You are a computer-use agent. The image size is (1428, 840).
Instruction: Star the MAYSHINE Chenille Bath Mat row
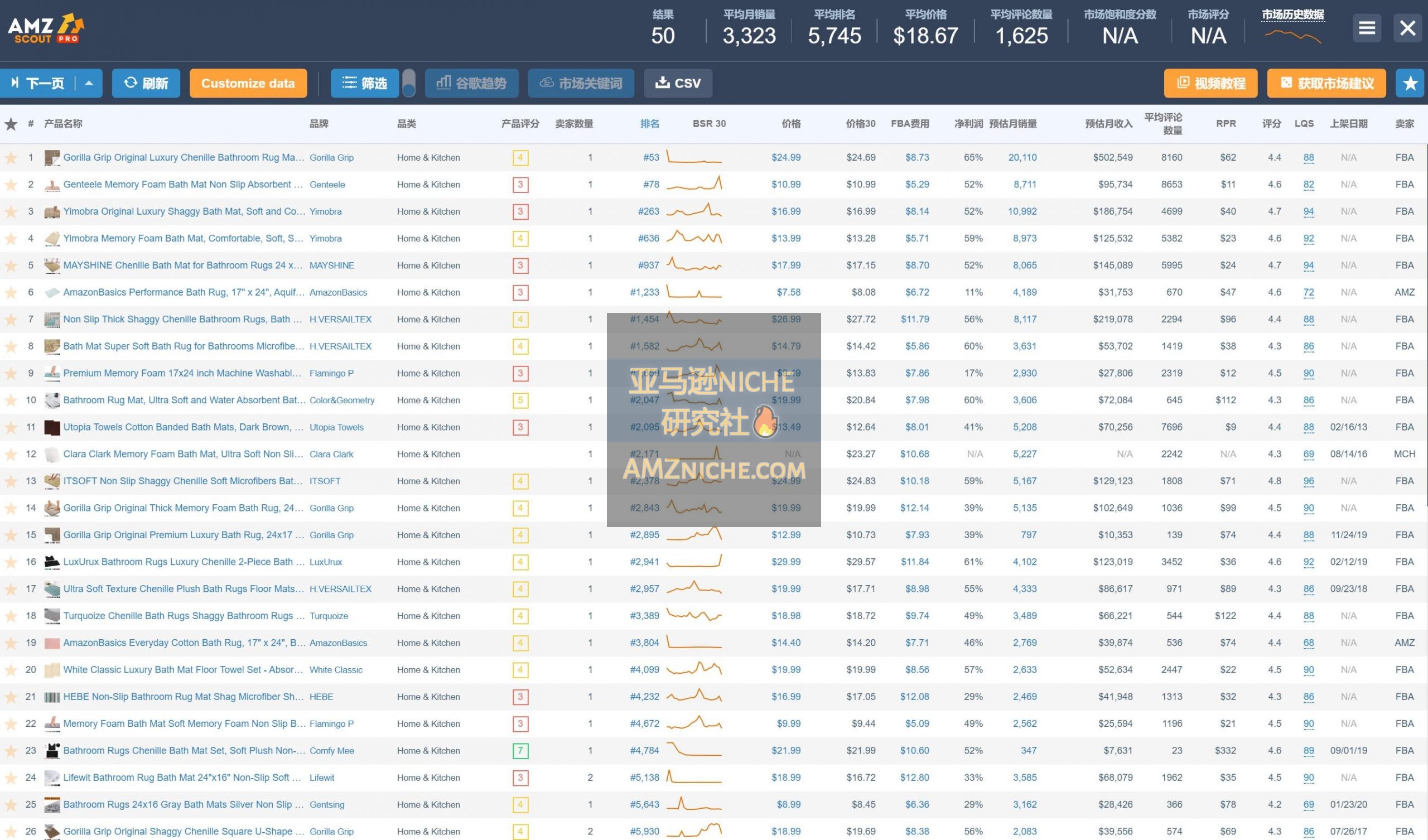11,265
